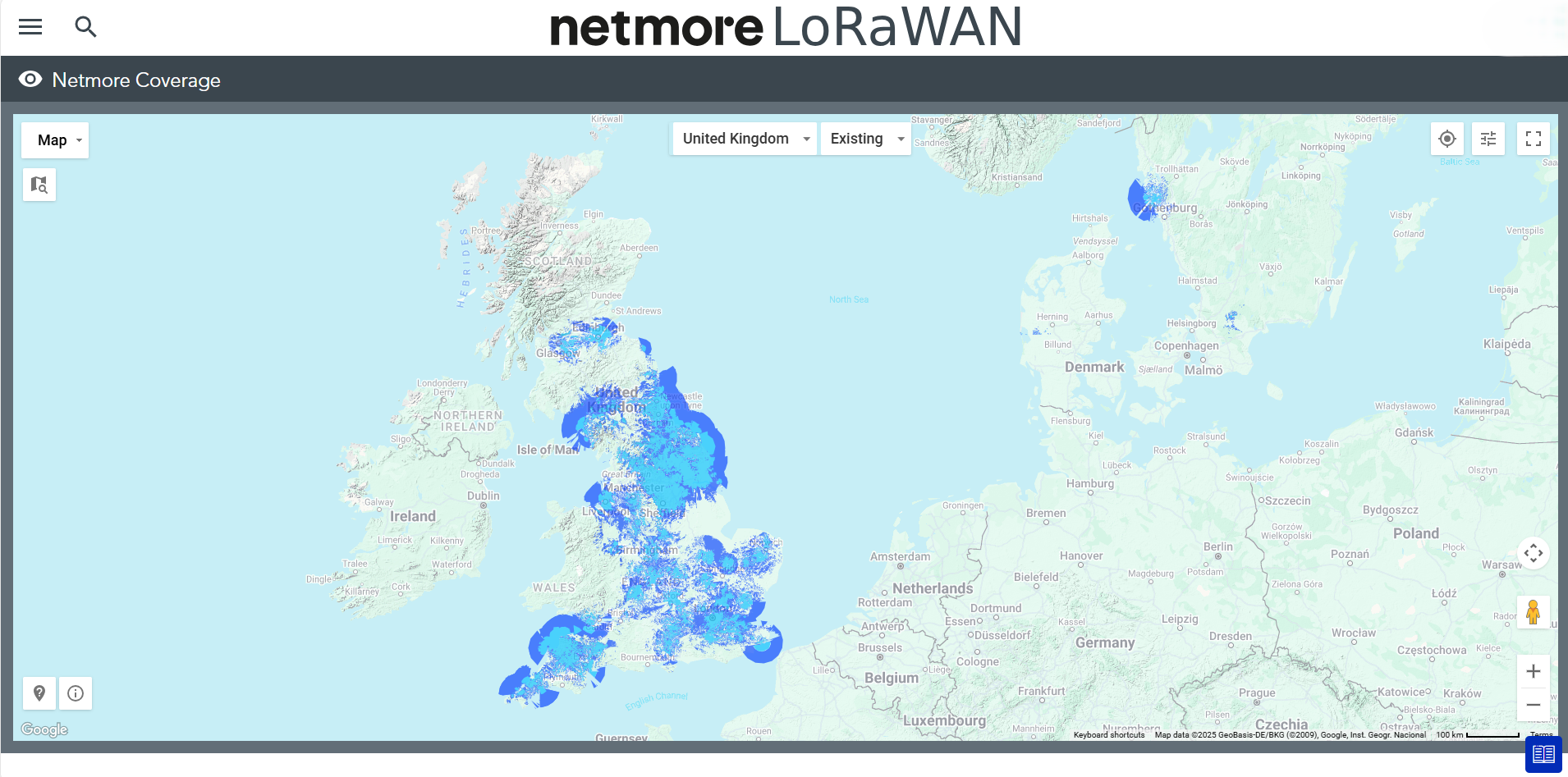Click the netmore LoRaWAN header logo
The image size is (1568, 777).
click(x=785, y=27)
